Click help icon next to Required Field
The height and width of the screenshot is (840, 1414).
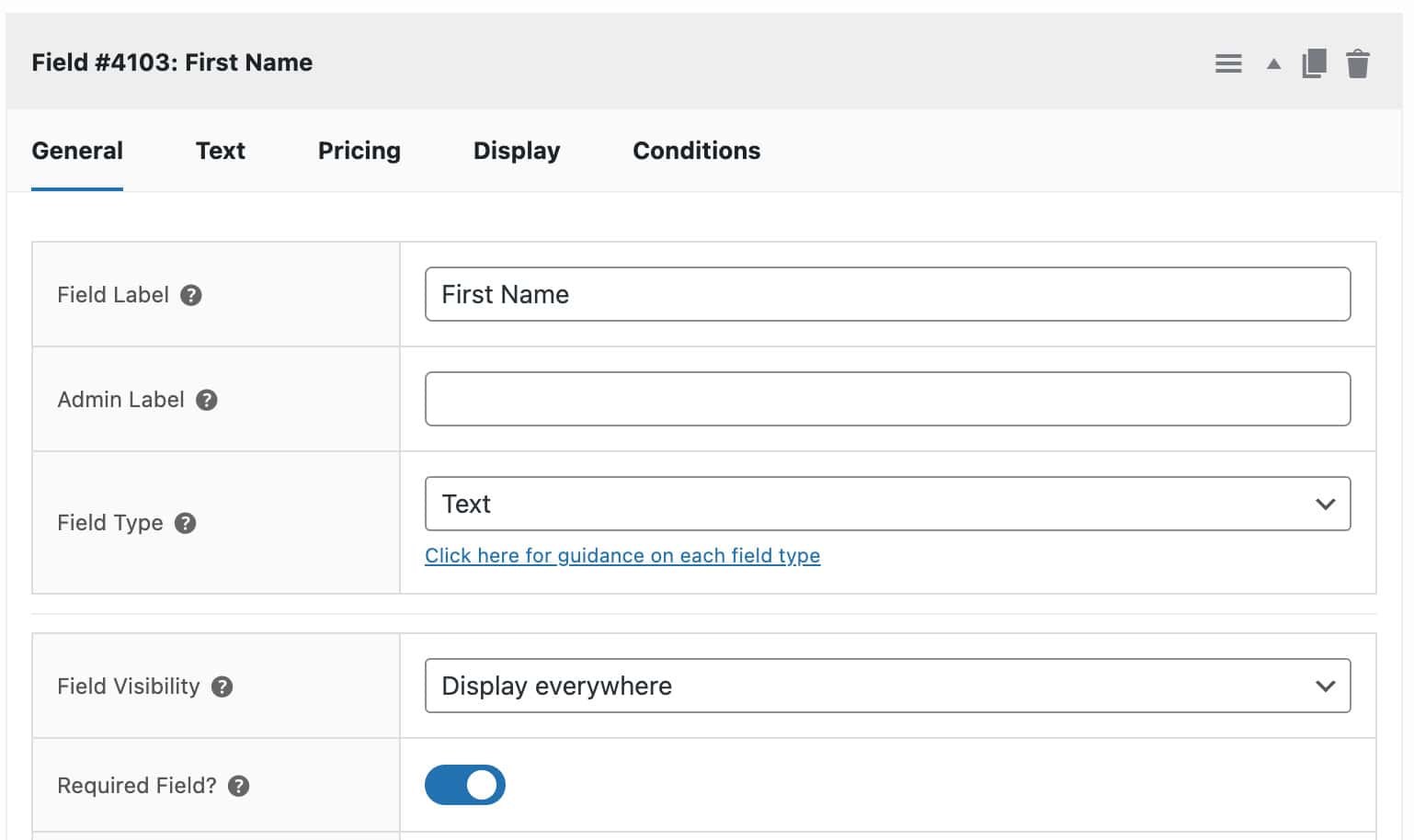coord(238,786)
